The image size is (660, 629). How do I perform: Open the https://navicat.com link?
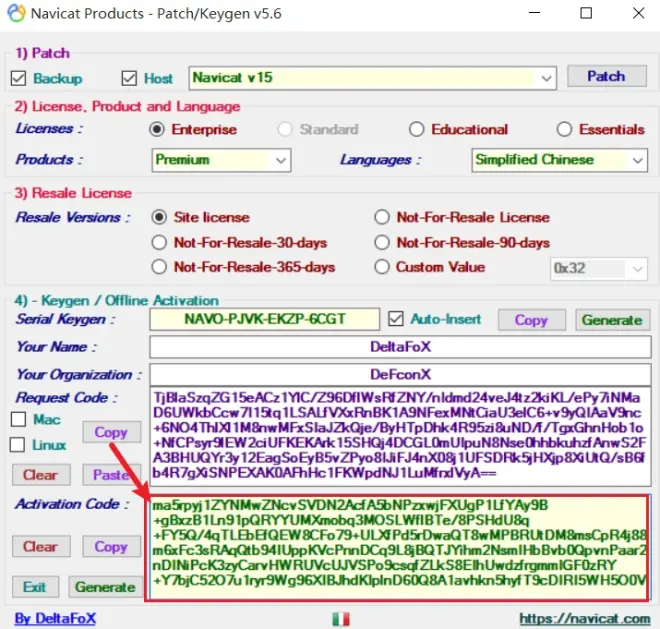pyautogui.click(x=585, y=618)
